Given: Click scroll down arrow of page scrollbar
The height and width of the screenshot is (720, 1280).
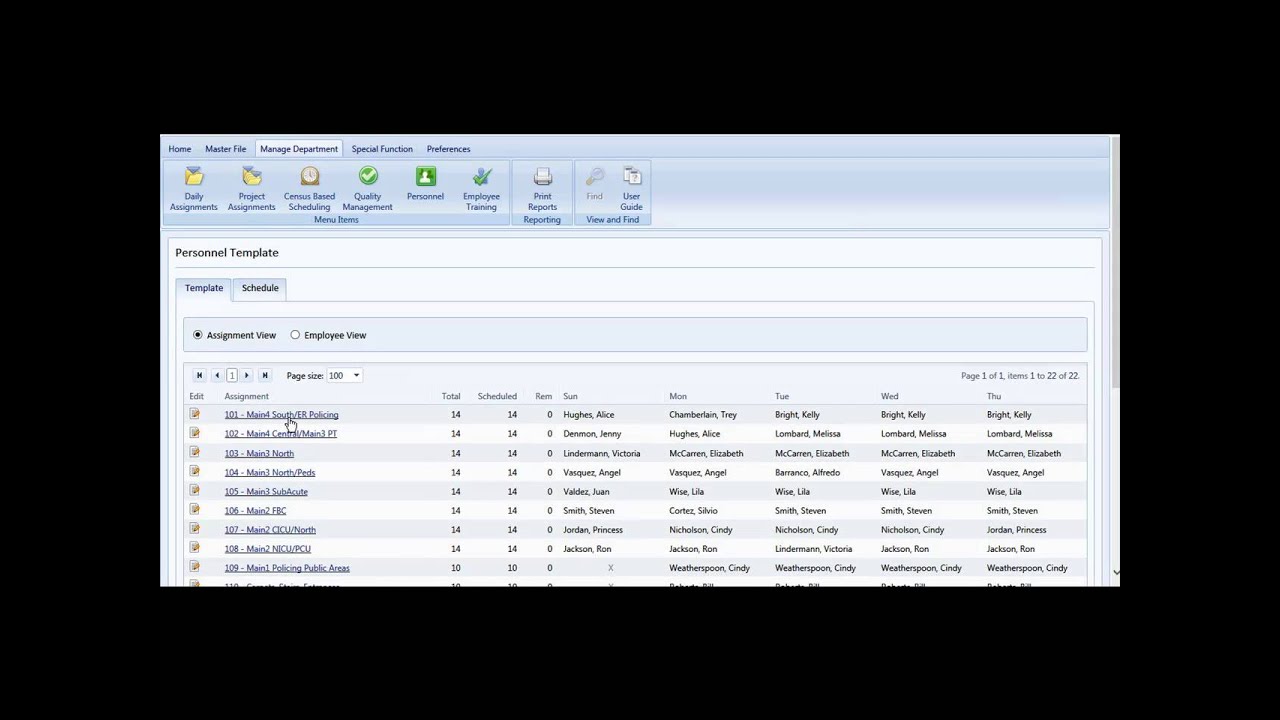Looking at the screenshot, I should tap(1115, 572).
